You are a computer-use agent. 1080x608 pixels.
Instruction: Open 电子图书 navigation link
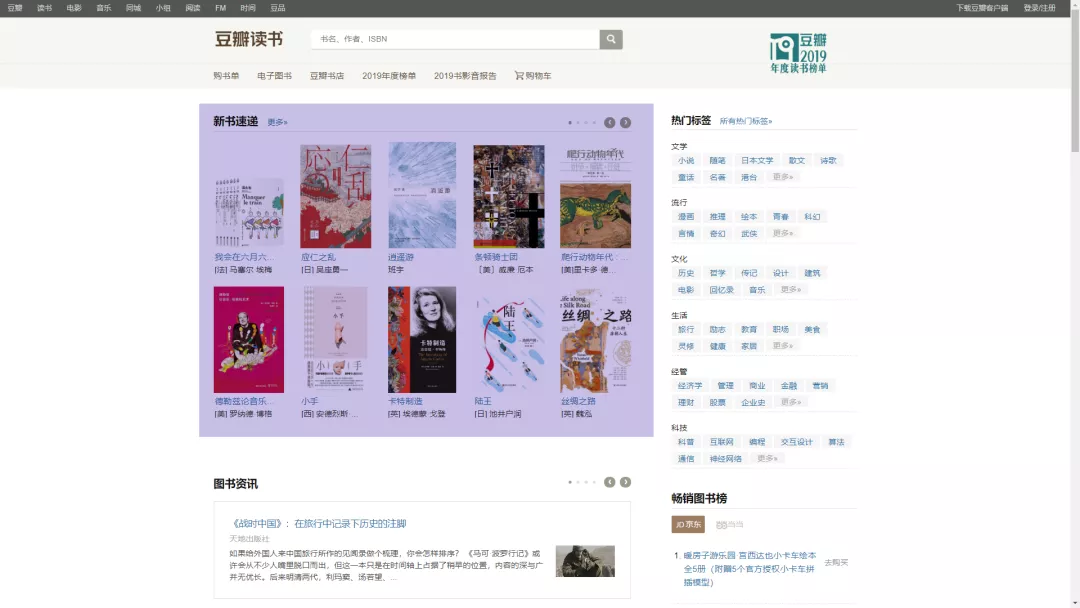tap(274, 76)
